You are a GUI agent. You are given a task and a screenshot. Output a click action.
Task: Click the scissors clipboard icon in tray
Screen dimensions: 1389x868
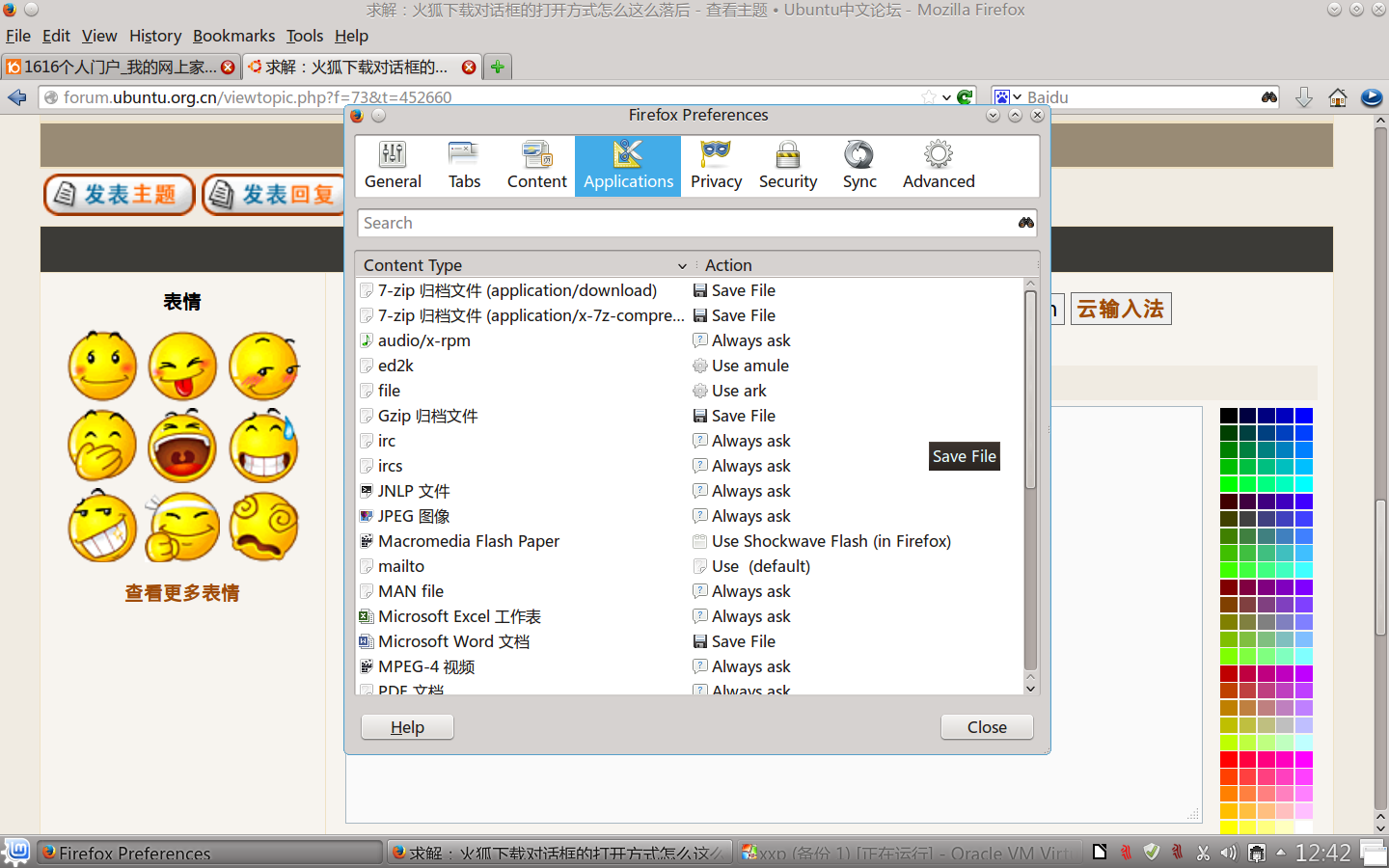[x=1203, y=853]
